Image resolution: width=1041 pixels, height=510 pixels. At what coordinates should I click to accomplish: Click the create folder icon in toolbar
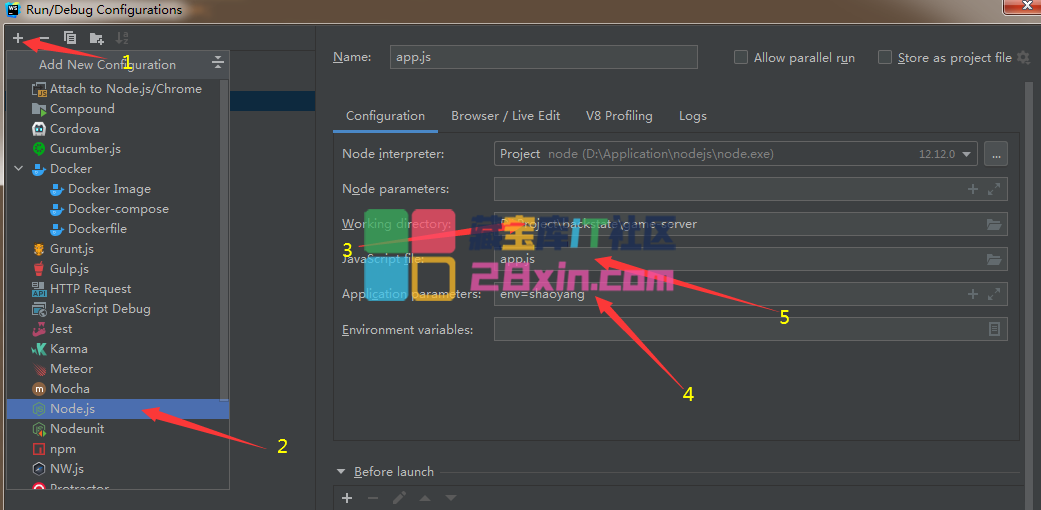pos(96,38)
